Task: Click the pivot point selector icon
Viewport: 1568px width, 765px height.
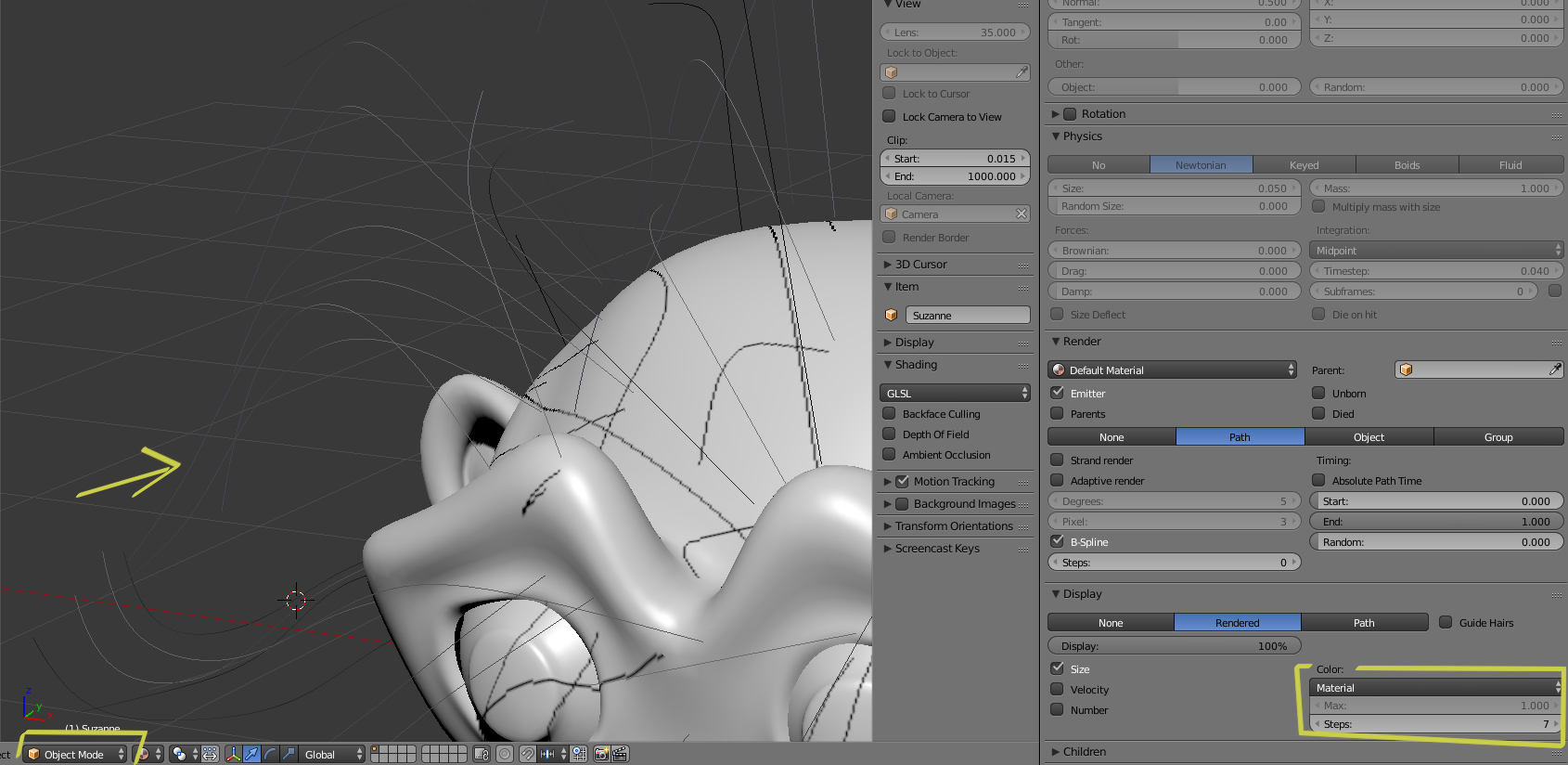Action: (x=179, y=754)
